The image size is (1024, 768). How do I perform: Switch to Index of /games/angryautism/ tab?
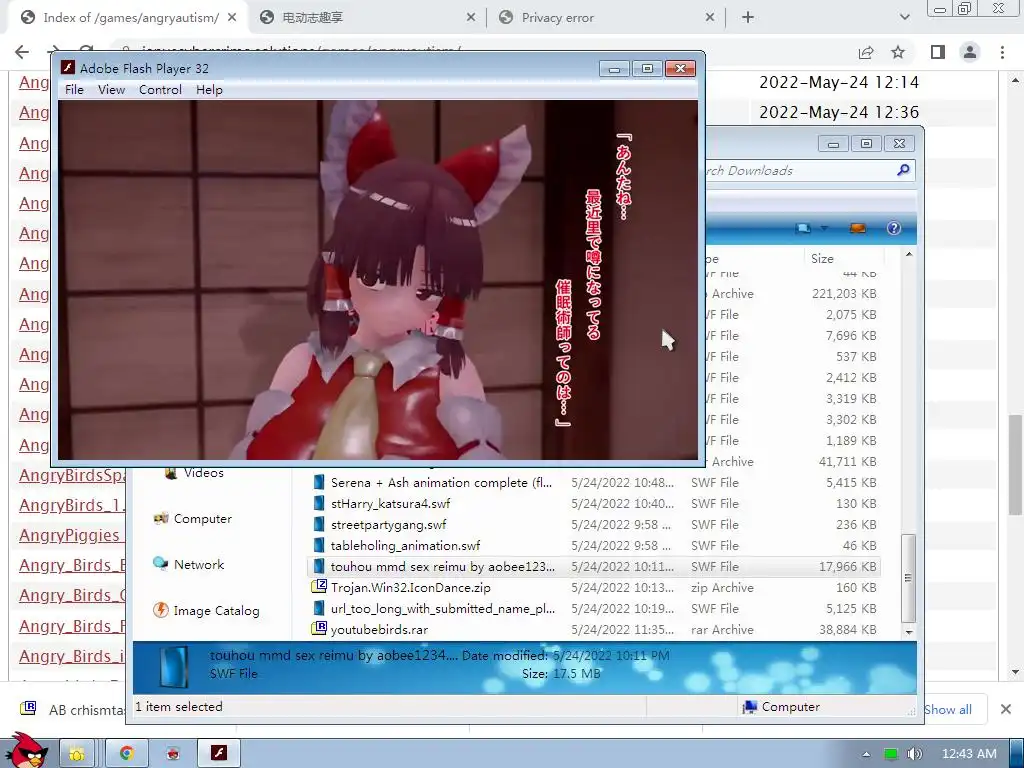pos(127,18)
